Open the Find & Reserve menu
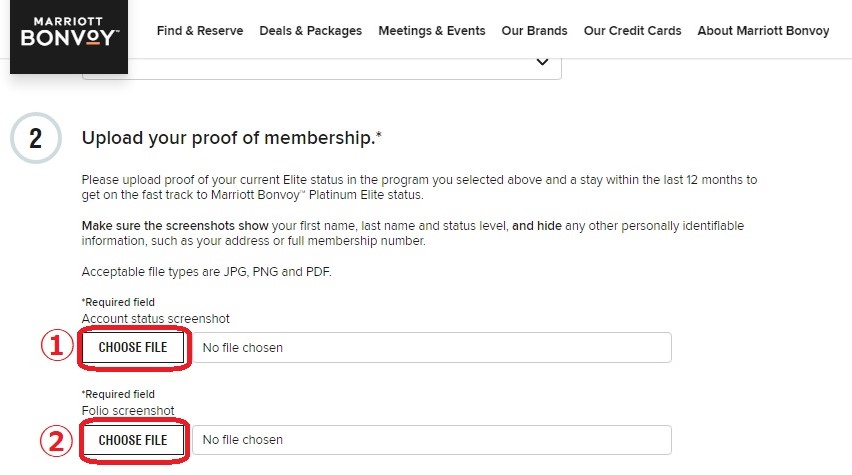This screenshot has width=852, height=475. 200,31
